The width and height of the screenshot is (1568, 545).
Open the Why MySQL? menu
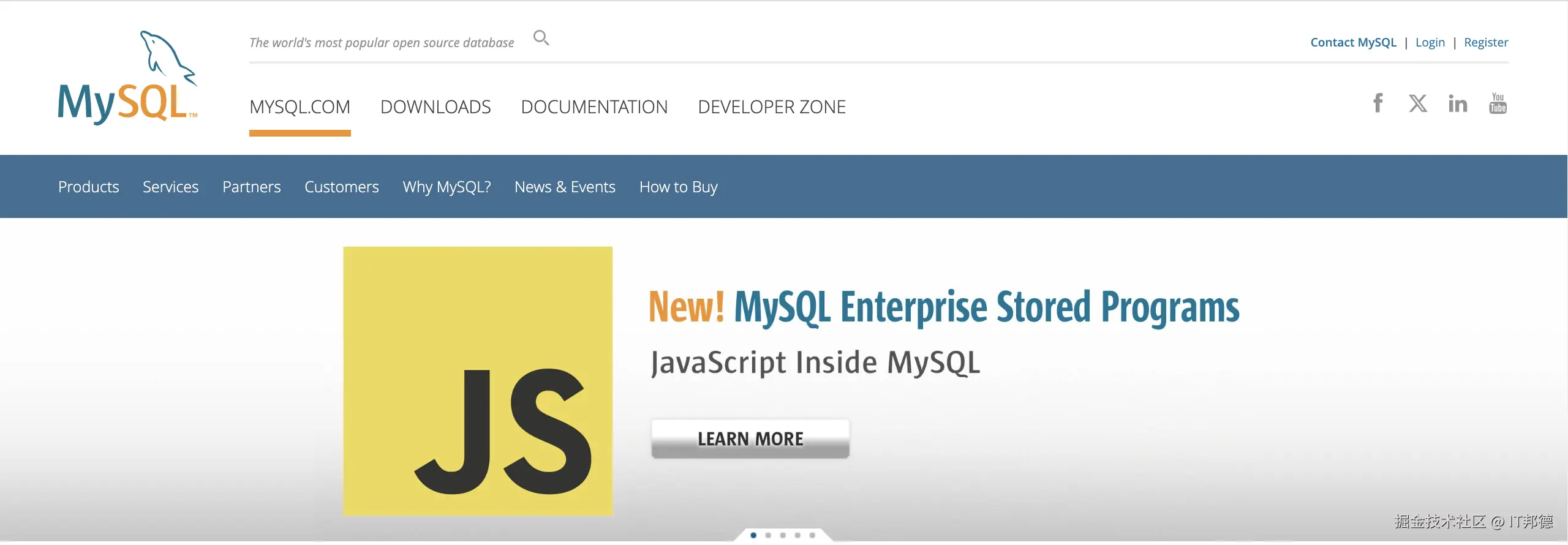[x=447, y=187]
